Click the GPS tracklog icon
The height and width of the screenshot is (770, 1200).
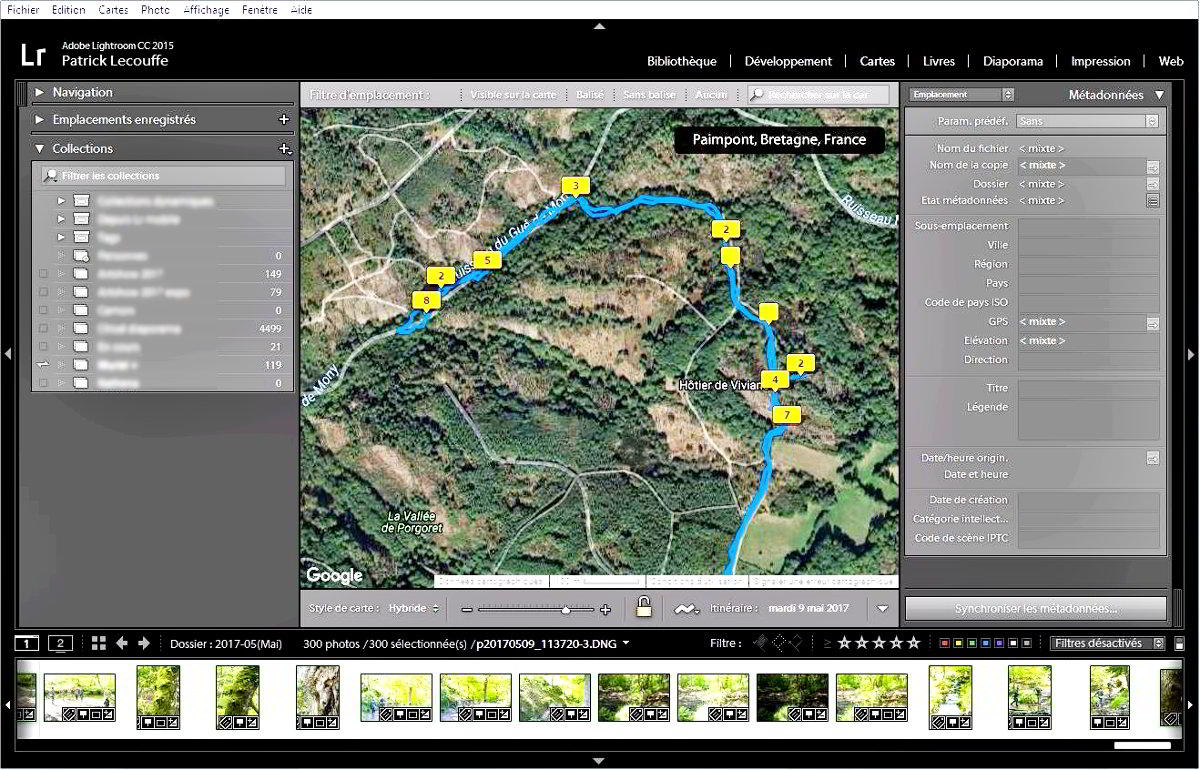point(686,608)
